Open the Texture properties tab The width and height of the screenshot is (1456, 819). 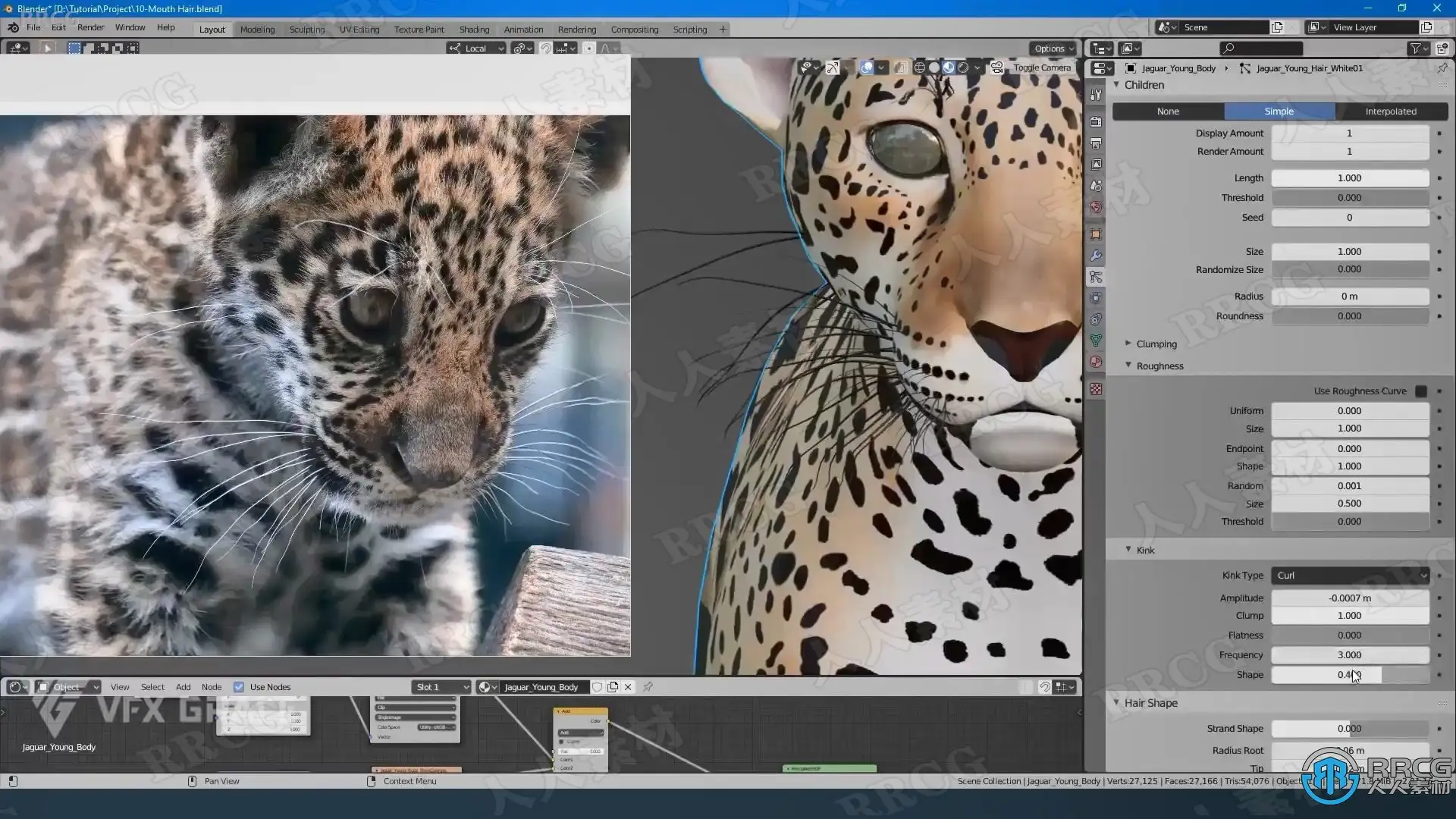tap(1096, 389)
